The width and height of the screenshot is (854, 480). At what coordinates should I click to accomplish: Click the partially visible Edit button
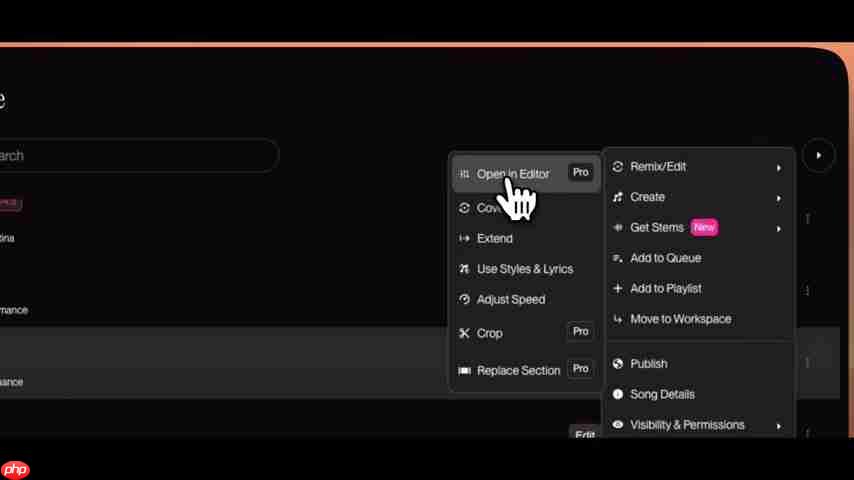(x=584, y=433)
